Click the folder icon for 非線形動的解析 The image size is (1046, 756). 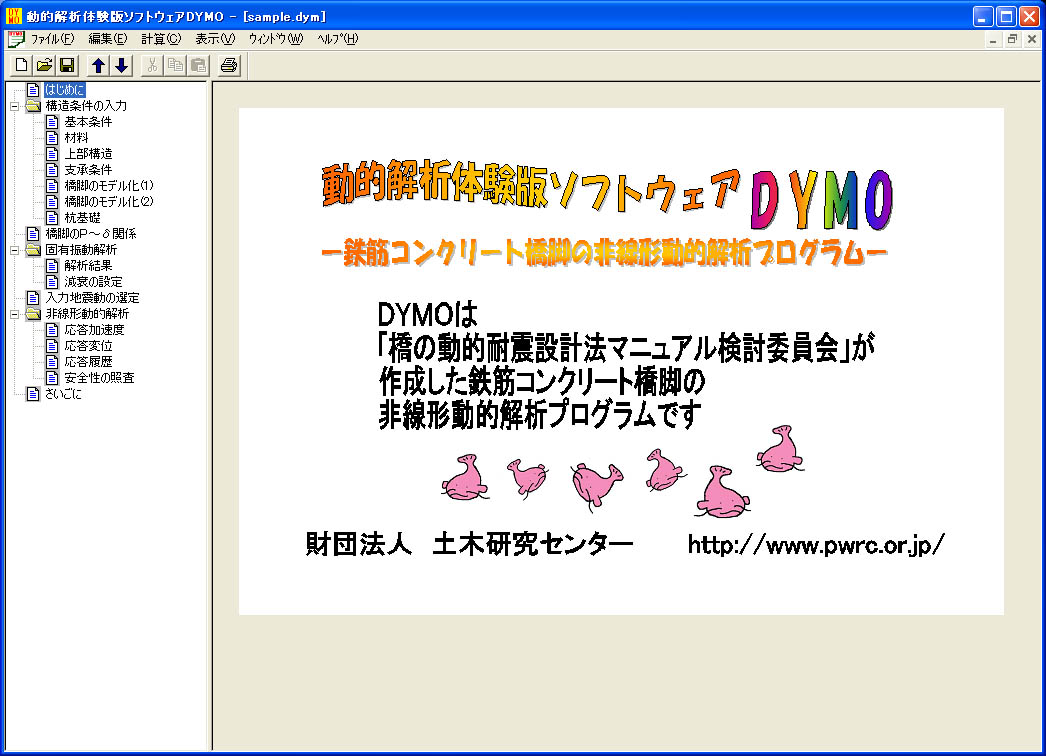pos(33,314)
